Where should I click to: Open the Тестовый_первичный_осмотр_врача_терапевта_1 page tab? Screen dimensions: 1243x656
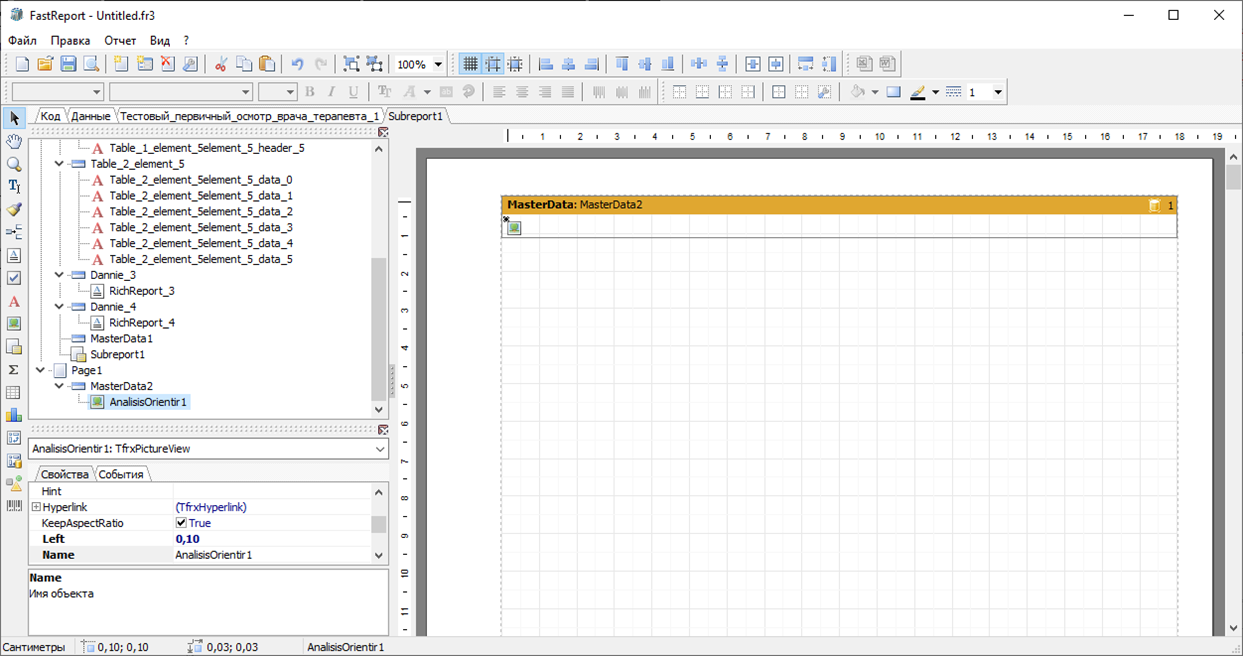click(249, 116)
